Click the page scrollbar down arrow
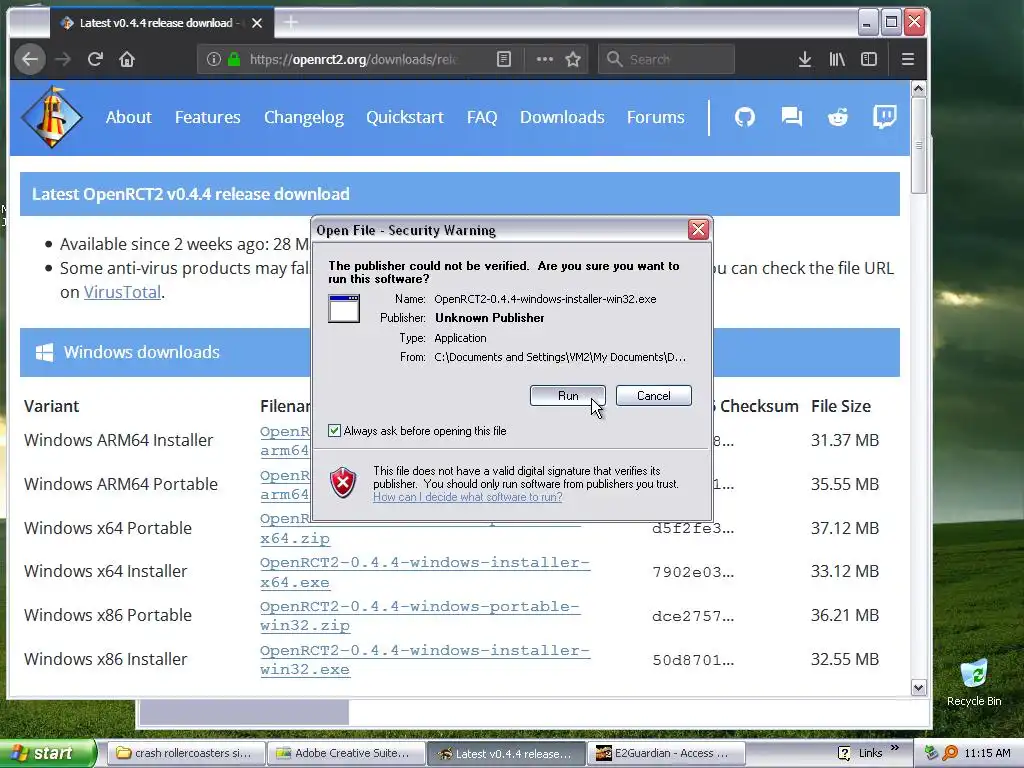Screen dimensions: 1024x768 click(918, 687)
